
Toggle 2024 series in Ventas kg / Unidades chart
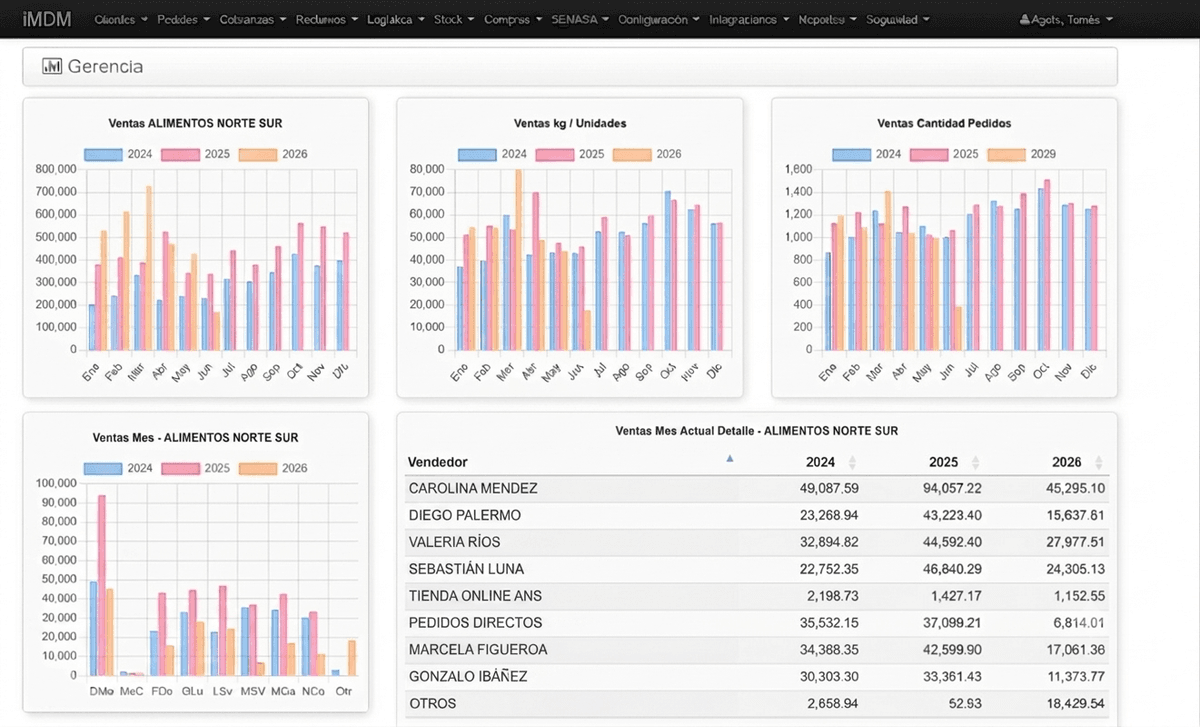(492, 154)
